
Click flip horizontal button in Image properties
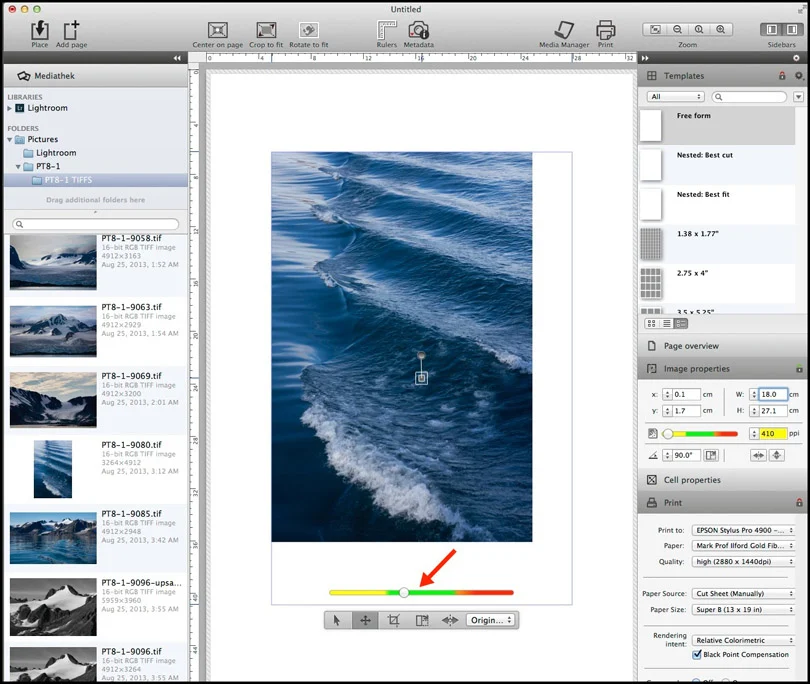[758, 455]
